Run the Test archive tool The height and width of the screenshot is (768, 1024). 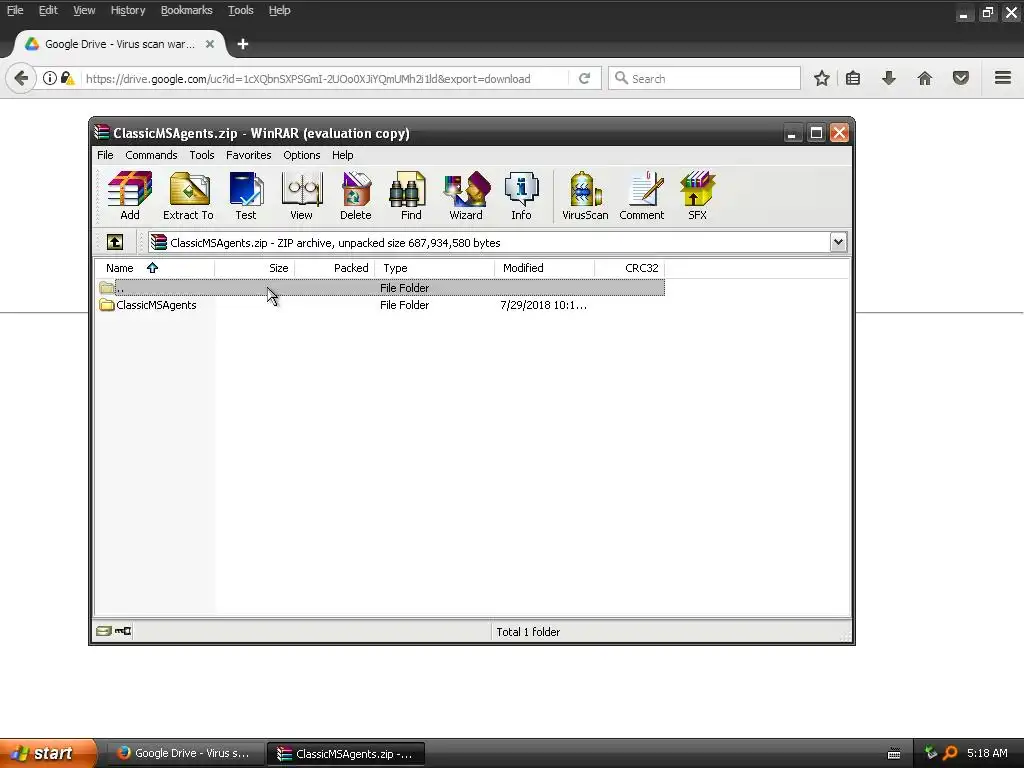tap(246, 196)
